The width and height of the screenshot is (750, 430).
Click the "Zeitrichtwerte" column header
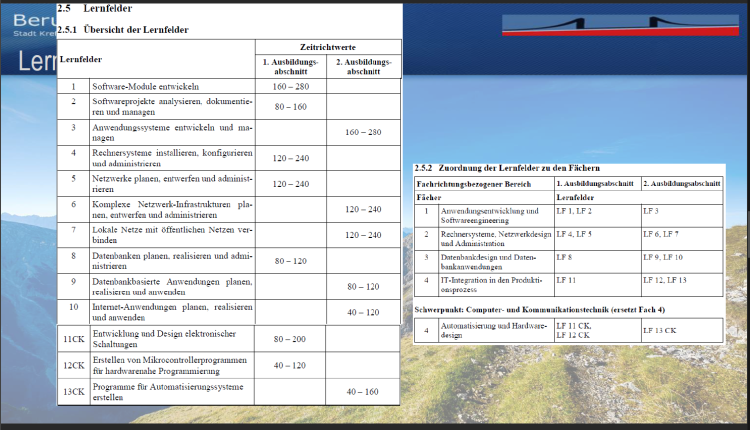pos(328,47)
